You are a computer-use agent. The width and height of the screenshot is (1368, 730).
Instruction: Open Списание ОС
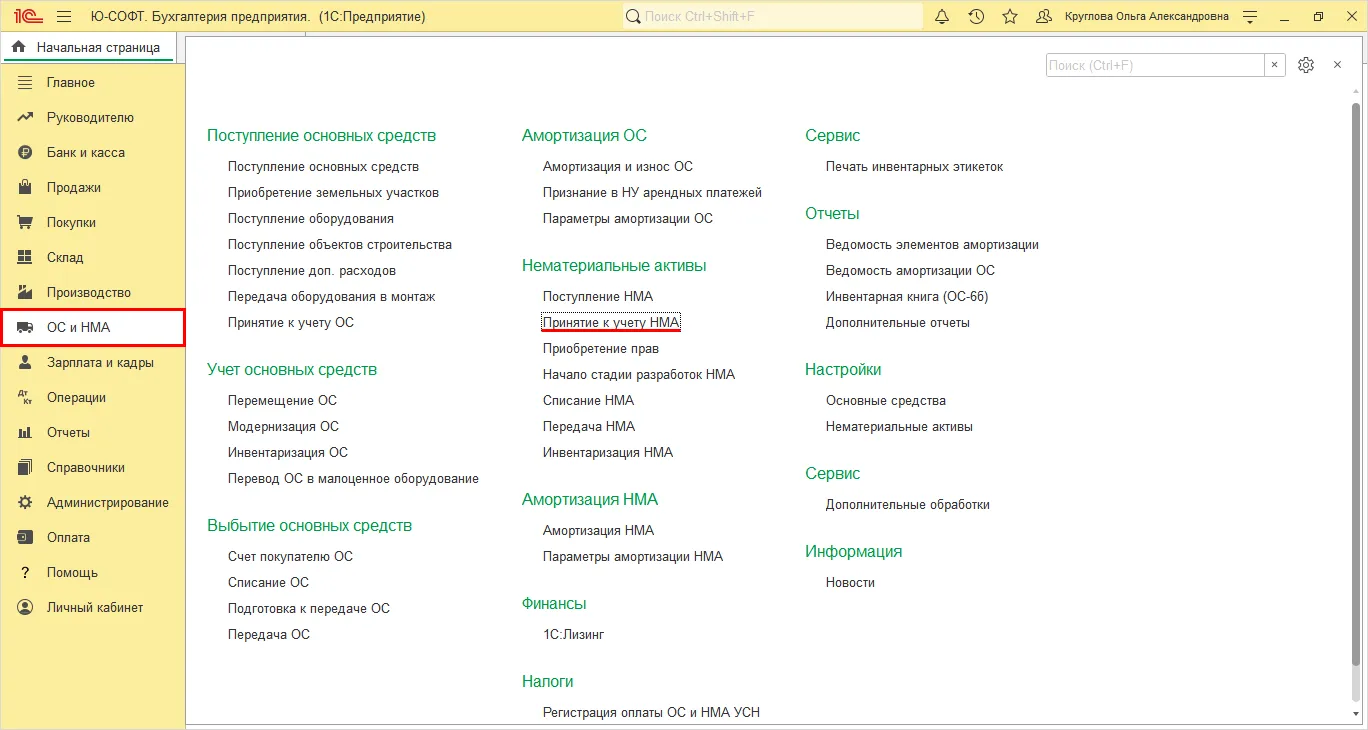coord(268,583)
